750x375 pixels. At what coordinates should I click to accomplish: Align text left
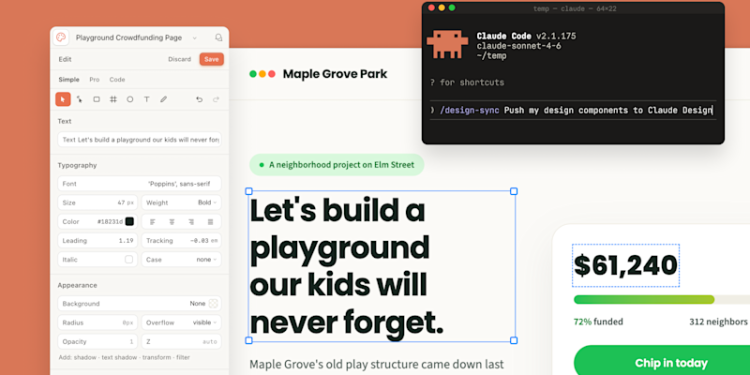pos(153,221)
